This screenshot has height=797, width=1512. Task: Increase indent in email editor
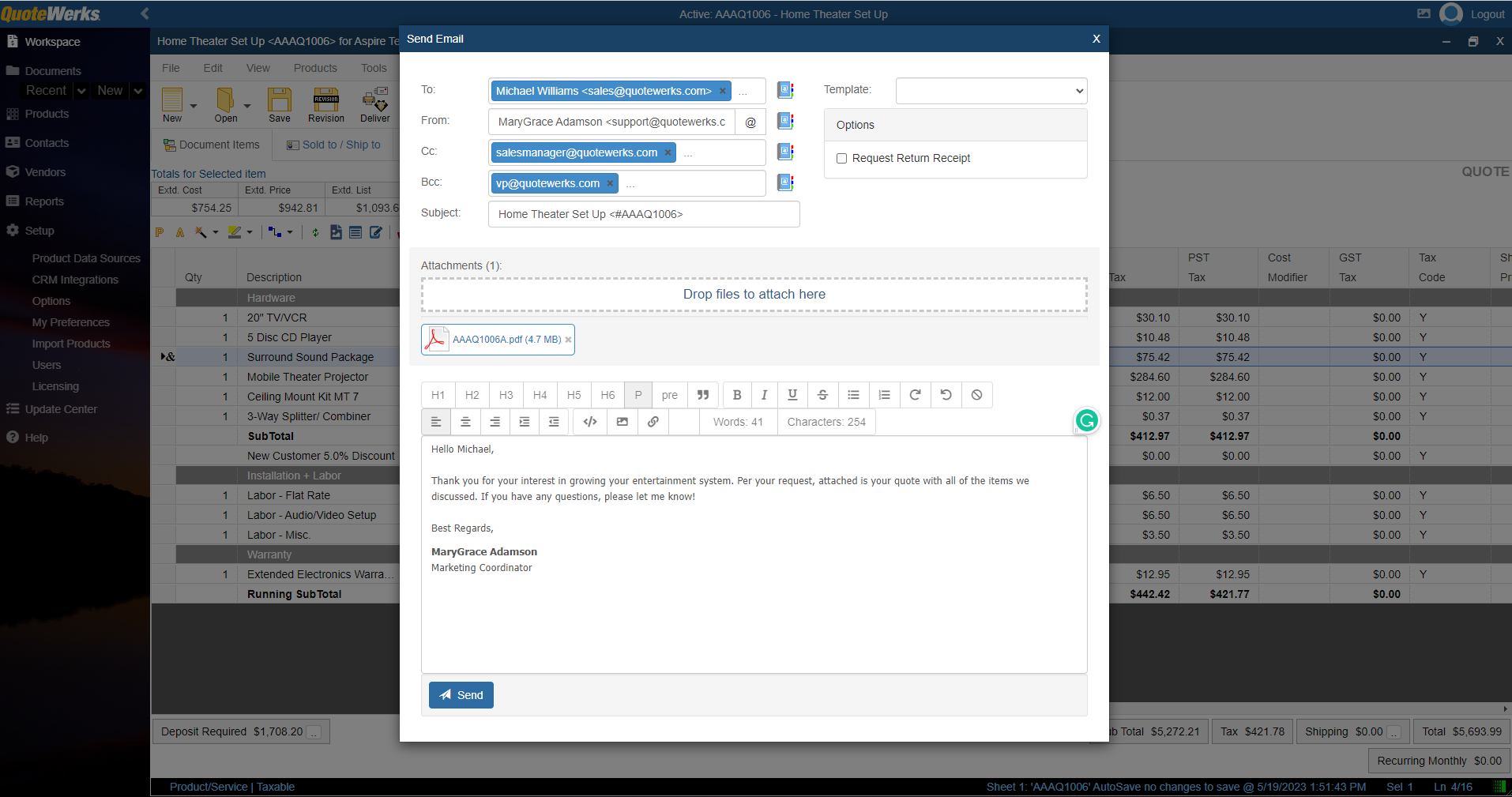[525, 422]
